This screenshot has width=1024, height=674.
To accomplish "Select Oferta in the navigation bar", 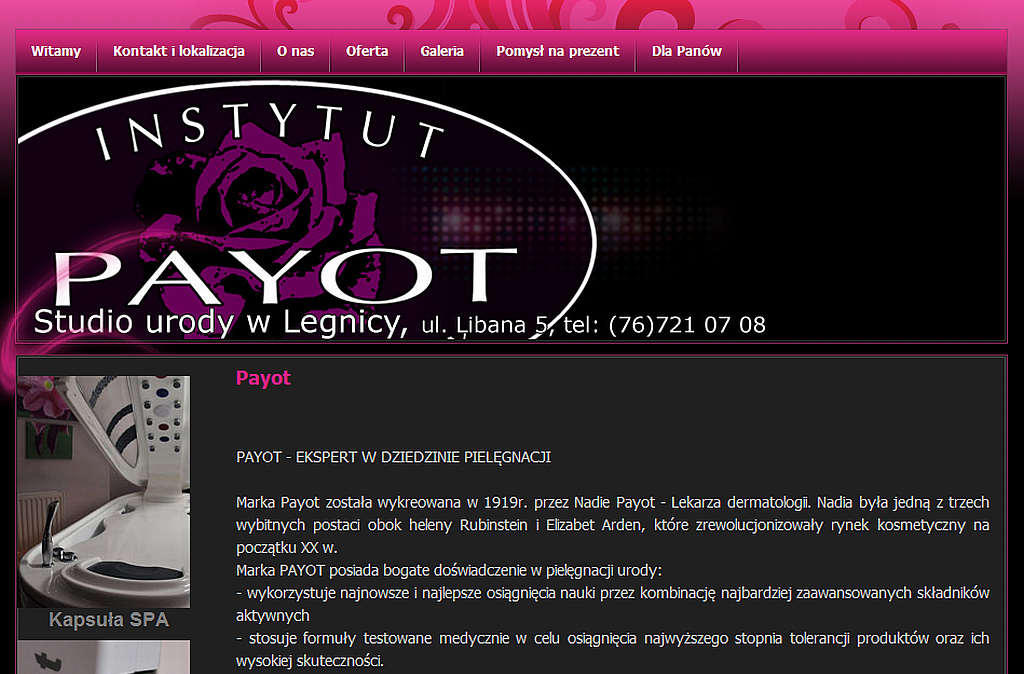I will click(x=367, y=51).
